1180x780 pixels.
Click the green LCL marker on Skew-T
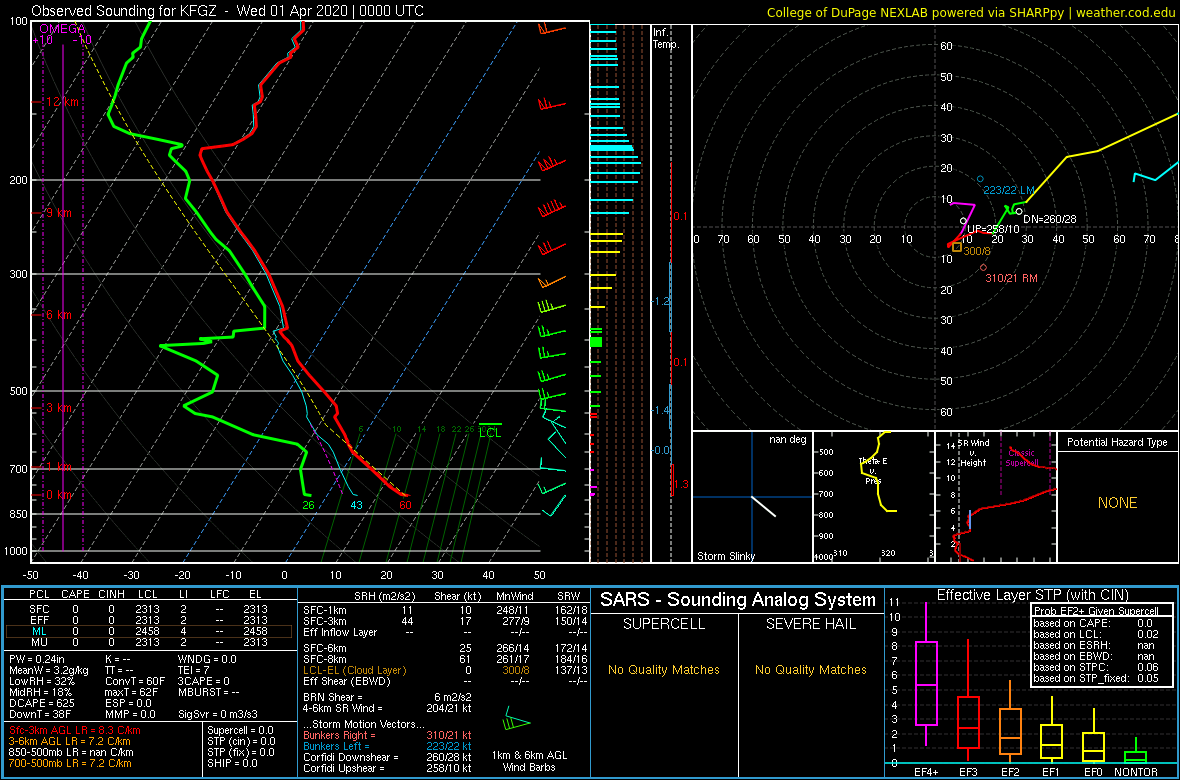(490, 429)
